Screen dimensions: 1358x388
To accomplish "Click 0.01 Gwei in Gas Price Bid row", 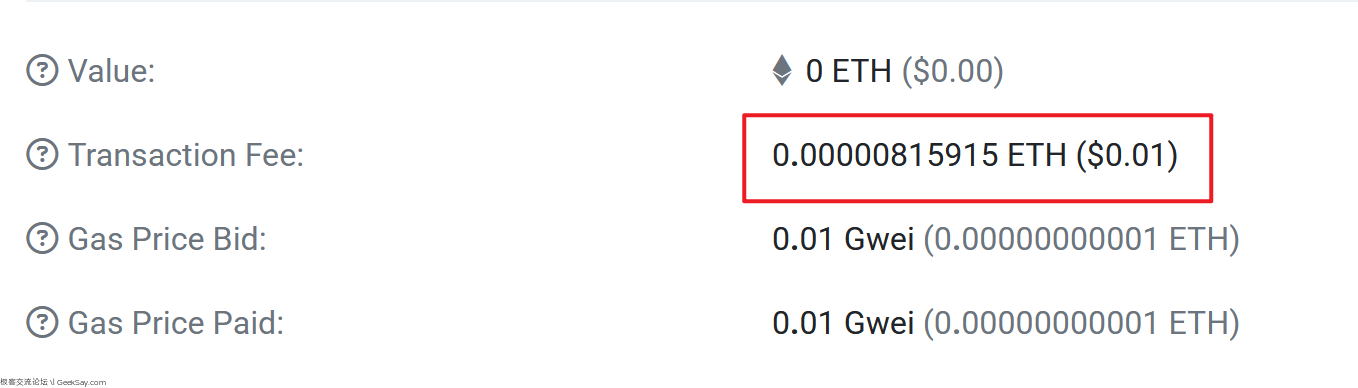I will [843, 240].
